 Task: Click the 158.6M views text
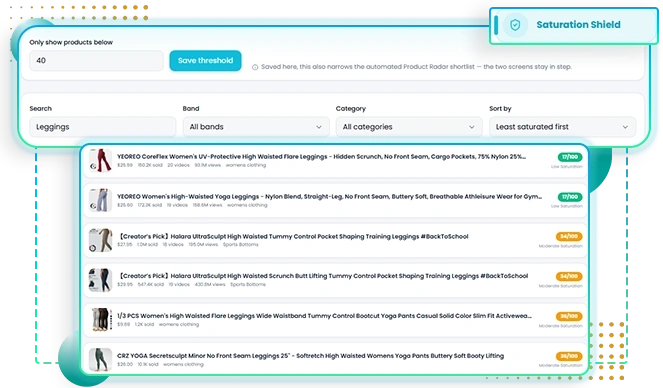pyautogui.click(x=208, y=205)
